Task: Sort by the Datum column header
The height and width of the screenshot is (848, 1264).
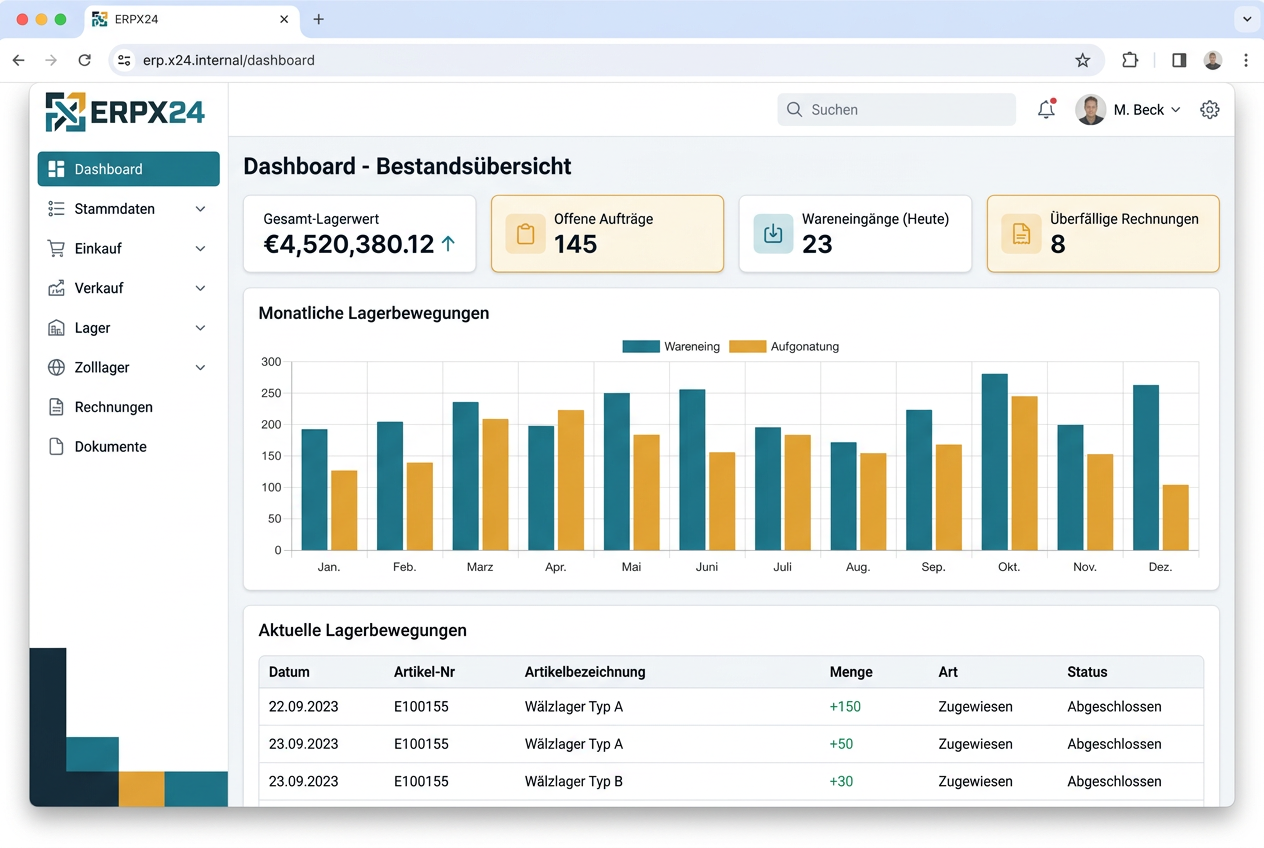Action: coord(289,672)
